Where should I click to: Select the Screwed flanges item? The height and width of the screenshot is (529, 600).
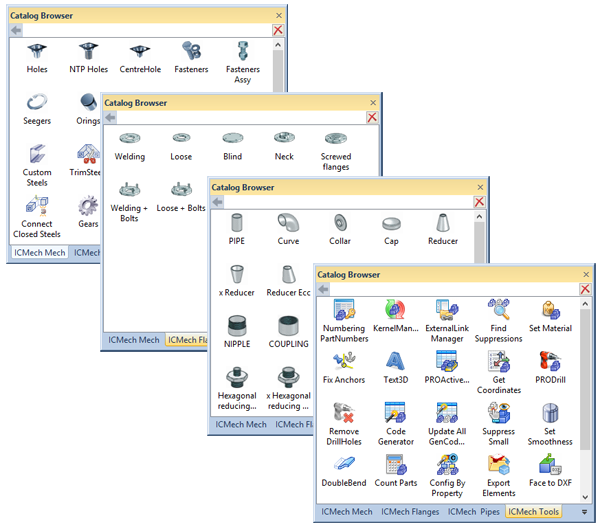tap(335, 140)
